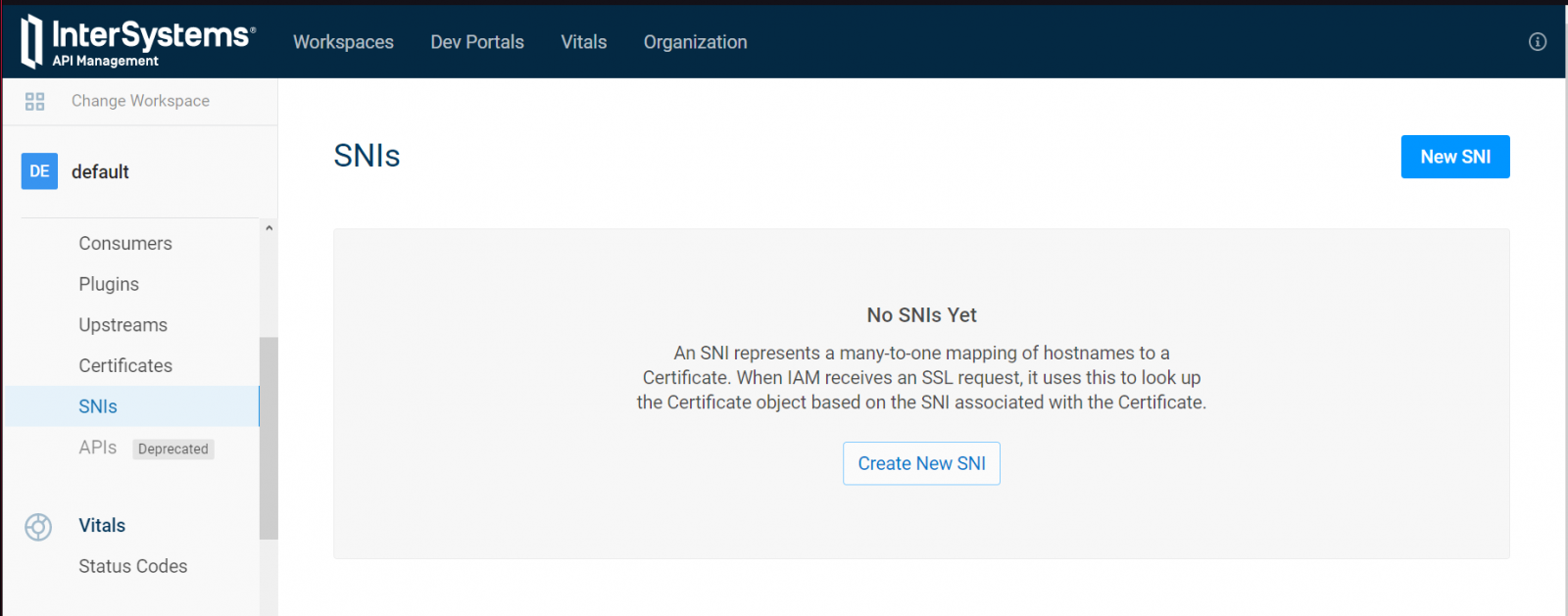Open Consumers in the sidebar
The height and width of the screenshot is (616, 1568).
tap(125, 244)
